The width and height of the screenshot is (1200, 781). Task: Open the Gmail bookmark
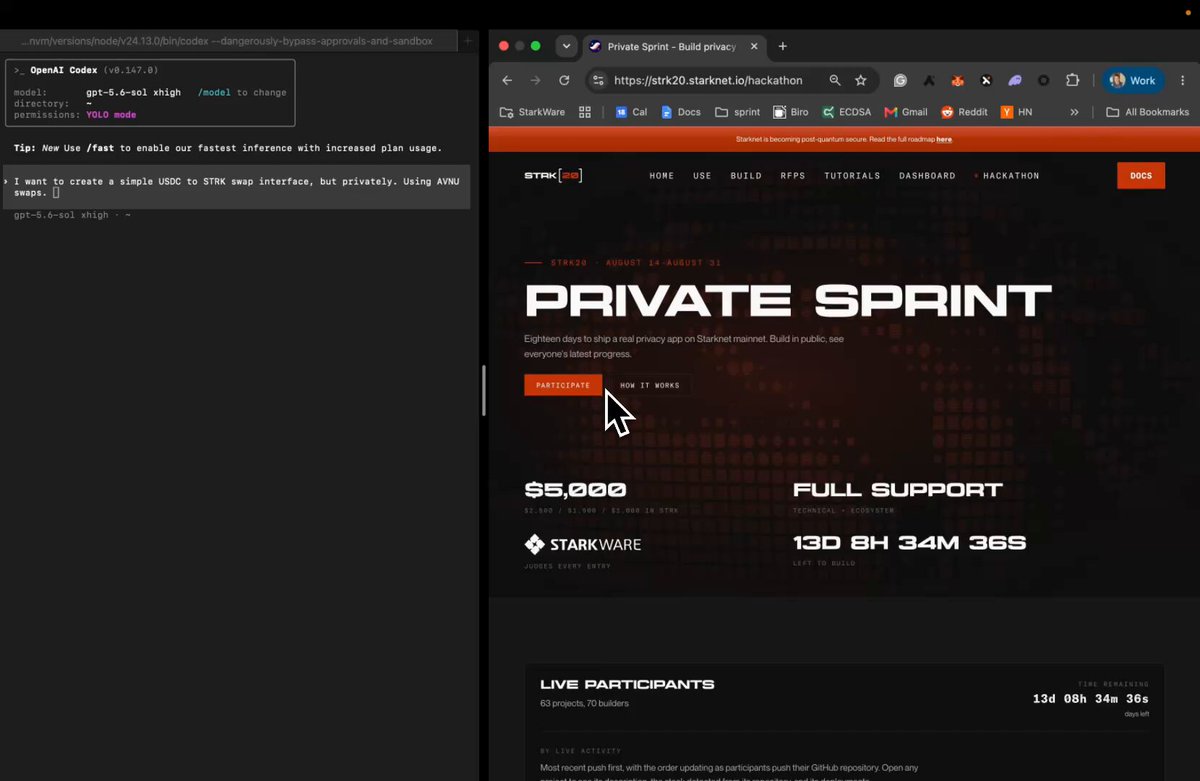(x=906, y=112)
